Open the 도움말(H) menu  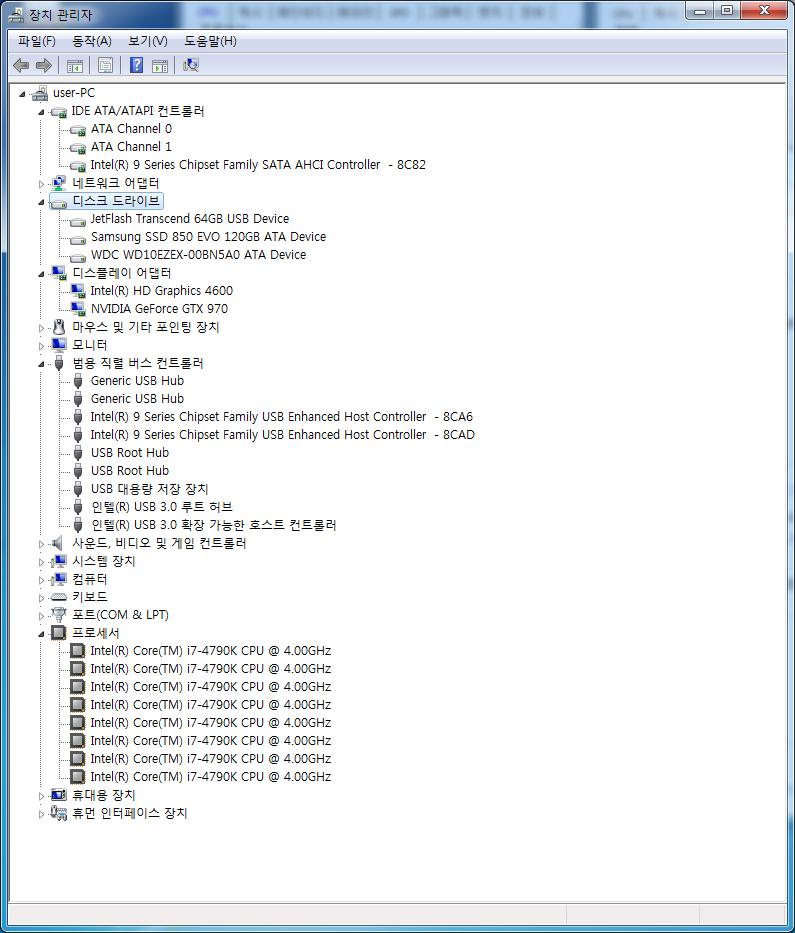210,41
